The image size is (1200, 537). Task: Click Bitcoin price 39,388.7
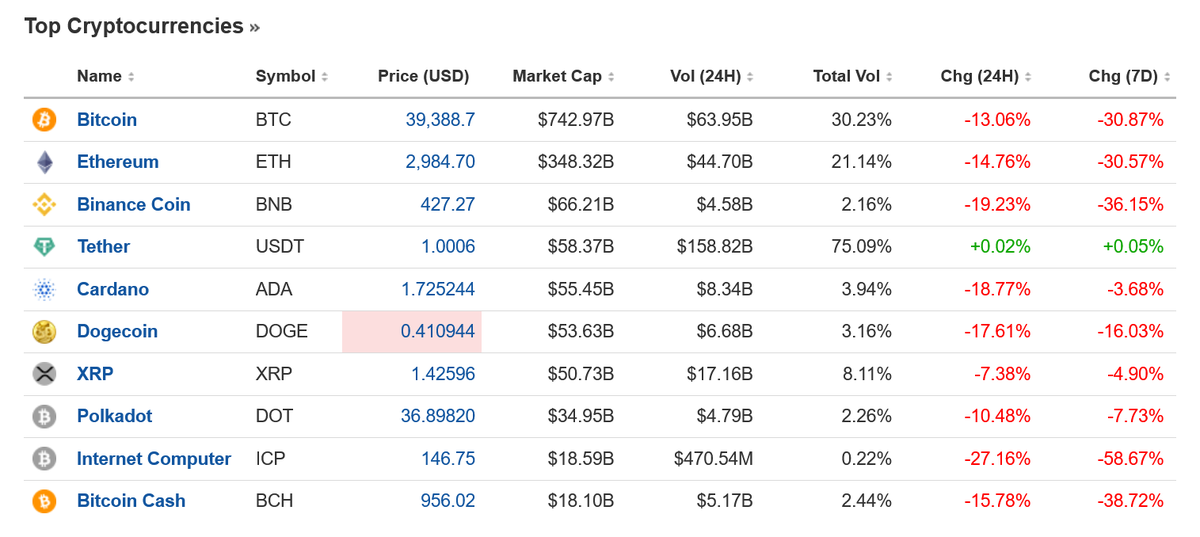440,120
